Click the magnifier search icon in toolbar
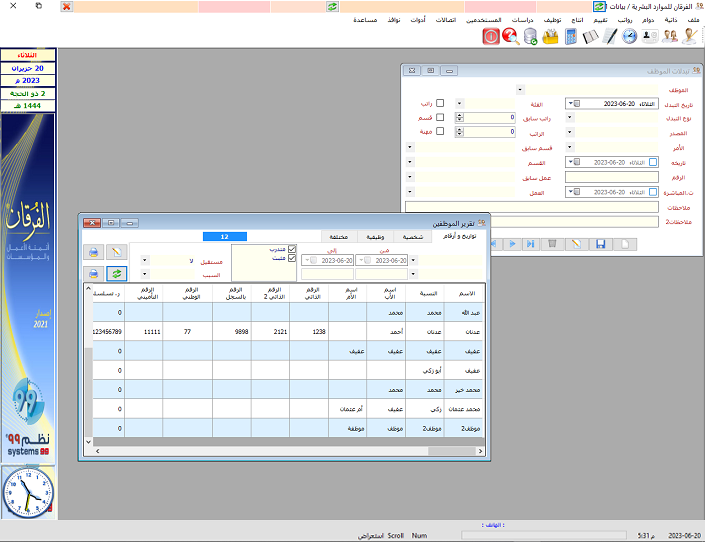The width and height of the screenshot is (705, 542). pos(510,37)
